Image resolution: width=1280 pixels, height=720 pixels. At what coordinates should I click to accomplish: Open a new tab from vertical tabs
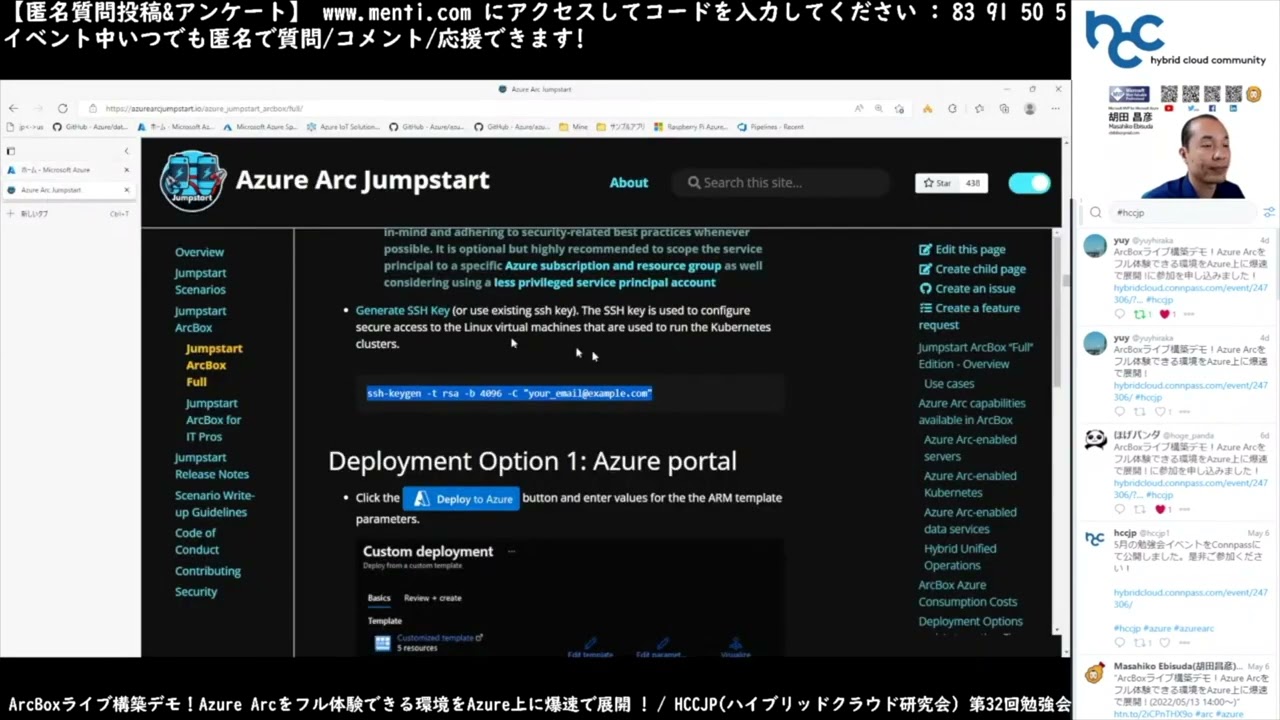(68, 213)
